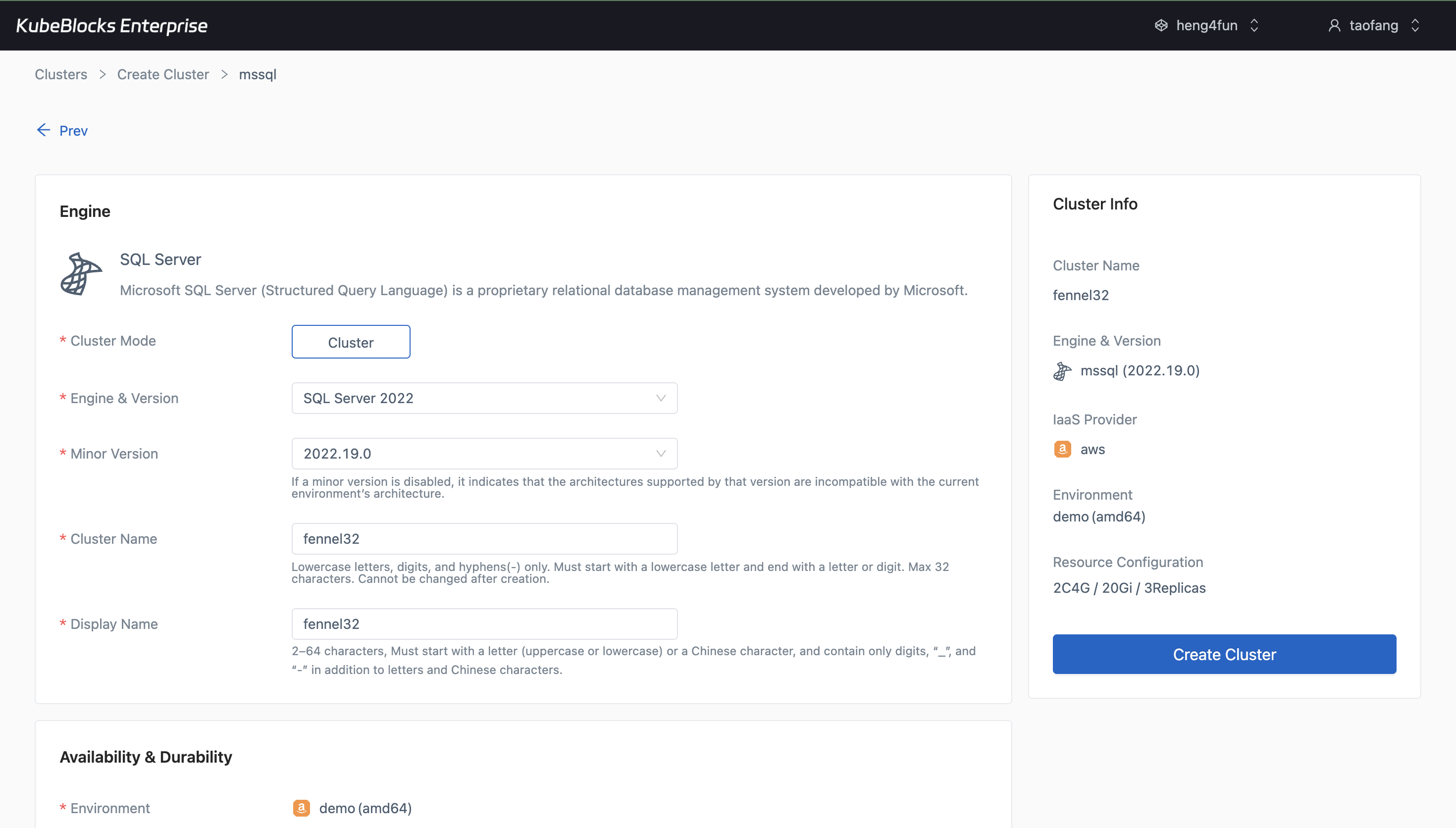The height and width of the screenshot is (828, 1456).
Task: Select the Cluster mode option
Action: point(350,342)
